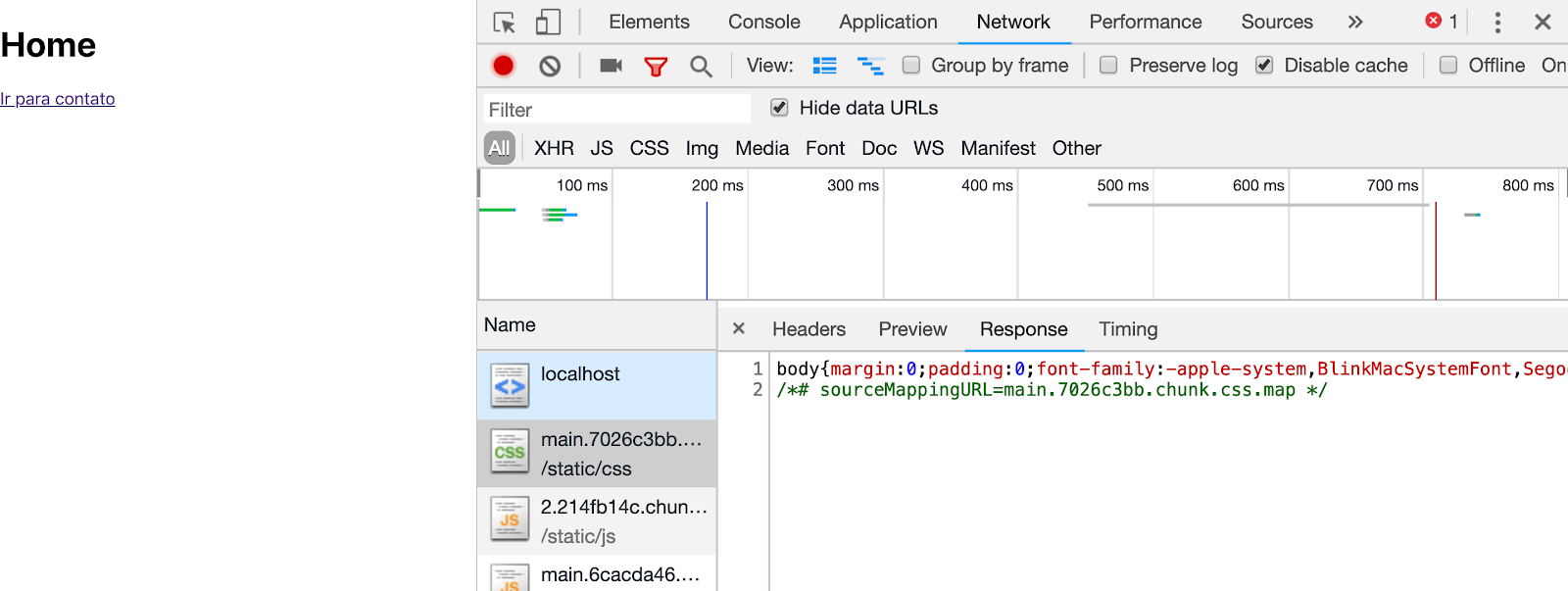Click the red error count indicator
The width and height of the screenshot is (1568, 591).
click(1442, 21)
